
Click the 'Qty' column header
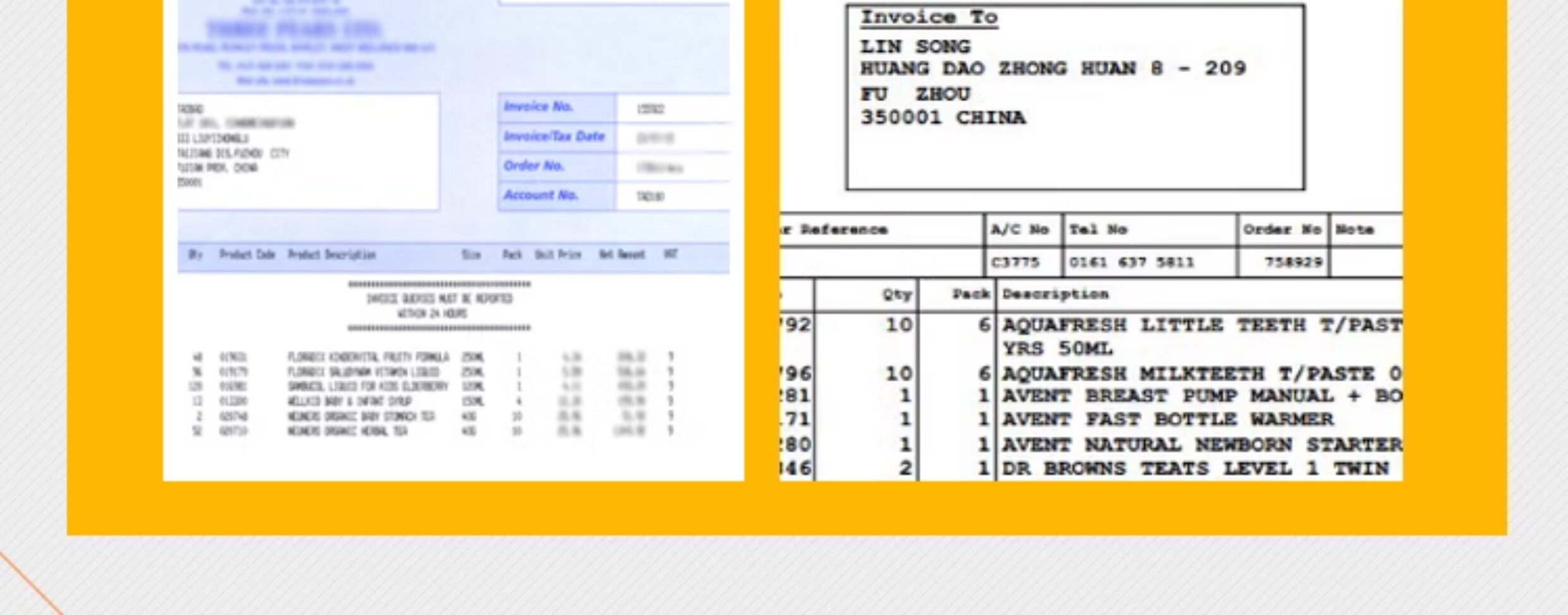[897, 295]
